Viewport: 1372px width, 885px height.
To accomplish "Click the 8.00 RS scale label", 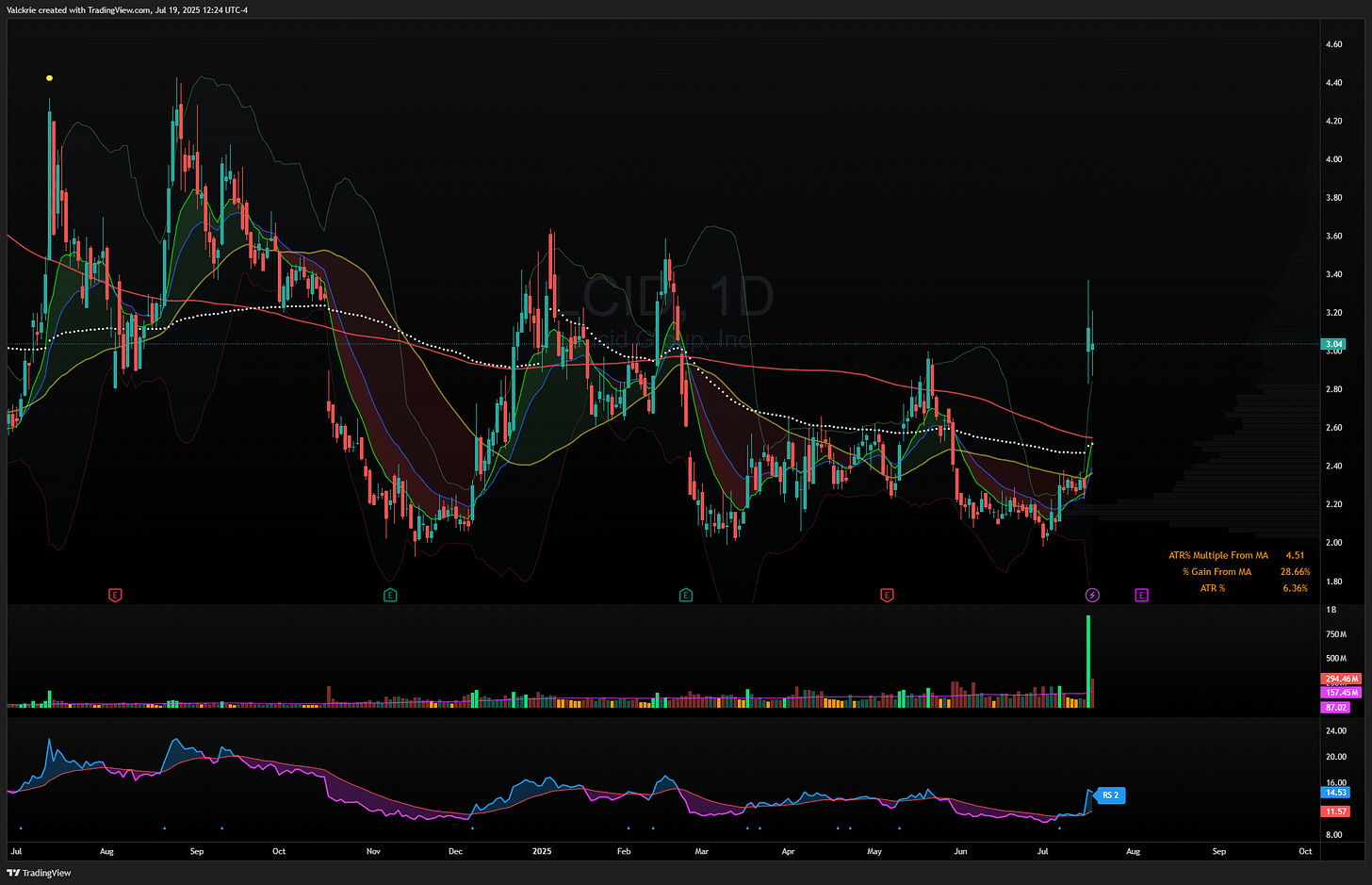I will pyautogui.click(x=1333, y=835).
